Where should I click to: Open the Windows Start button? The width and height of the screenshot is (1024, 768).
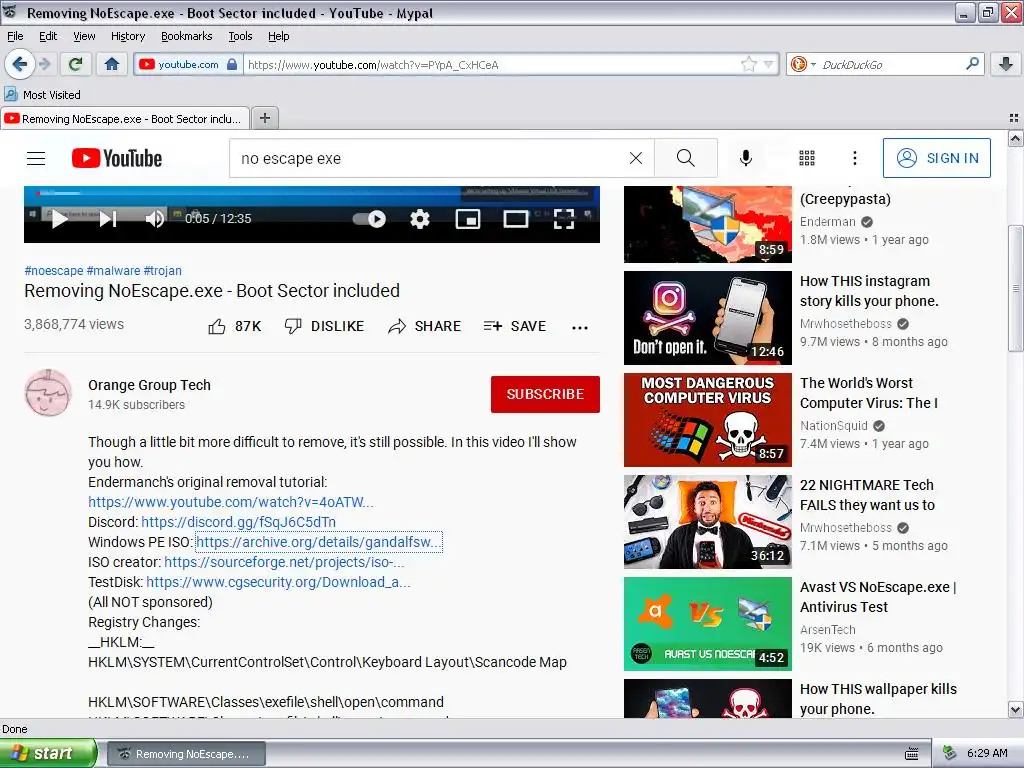[x=48, y=753]
